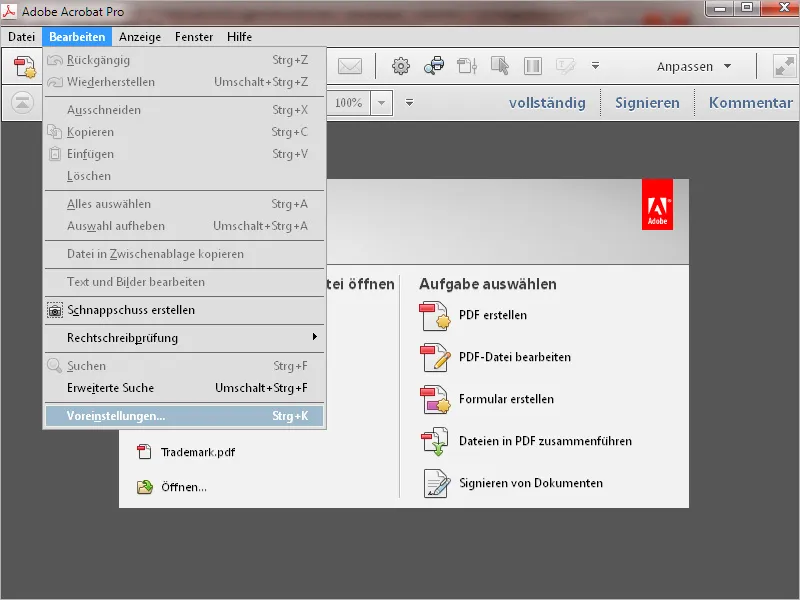Open the Anzeige menu
The image size is (800, 600).
(x=140, y=37)
